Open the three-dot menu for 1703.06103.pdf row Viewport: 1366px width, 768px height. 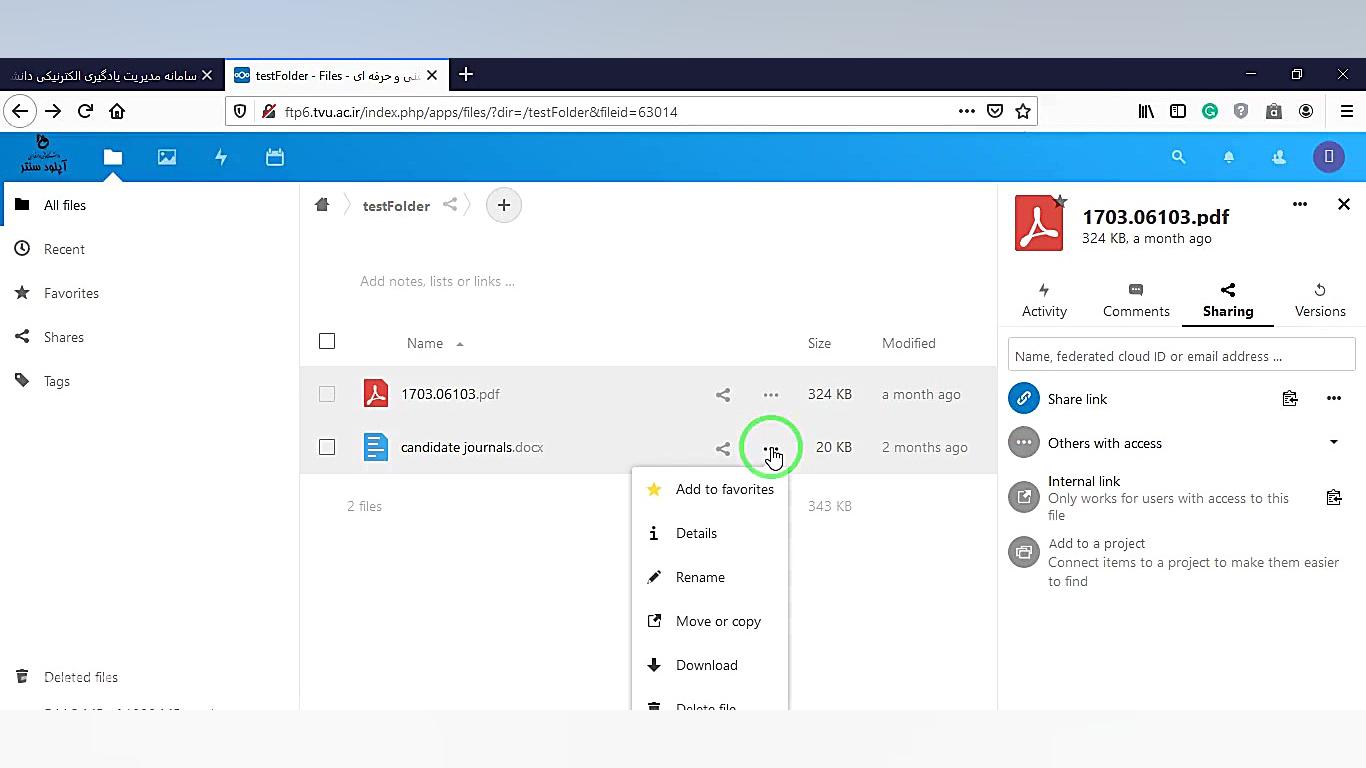click(x=770, y=395)
